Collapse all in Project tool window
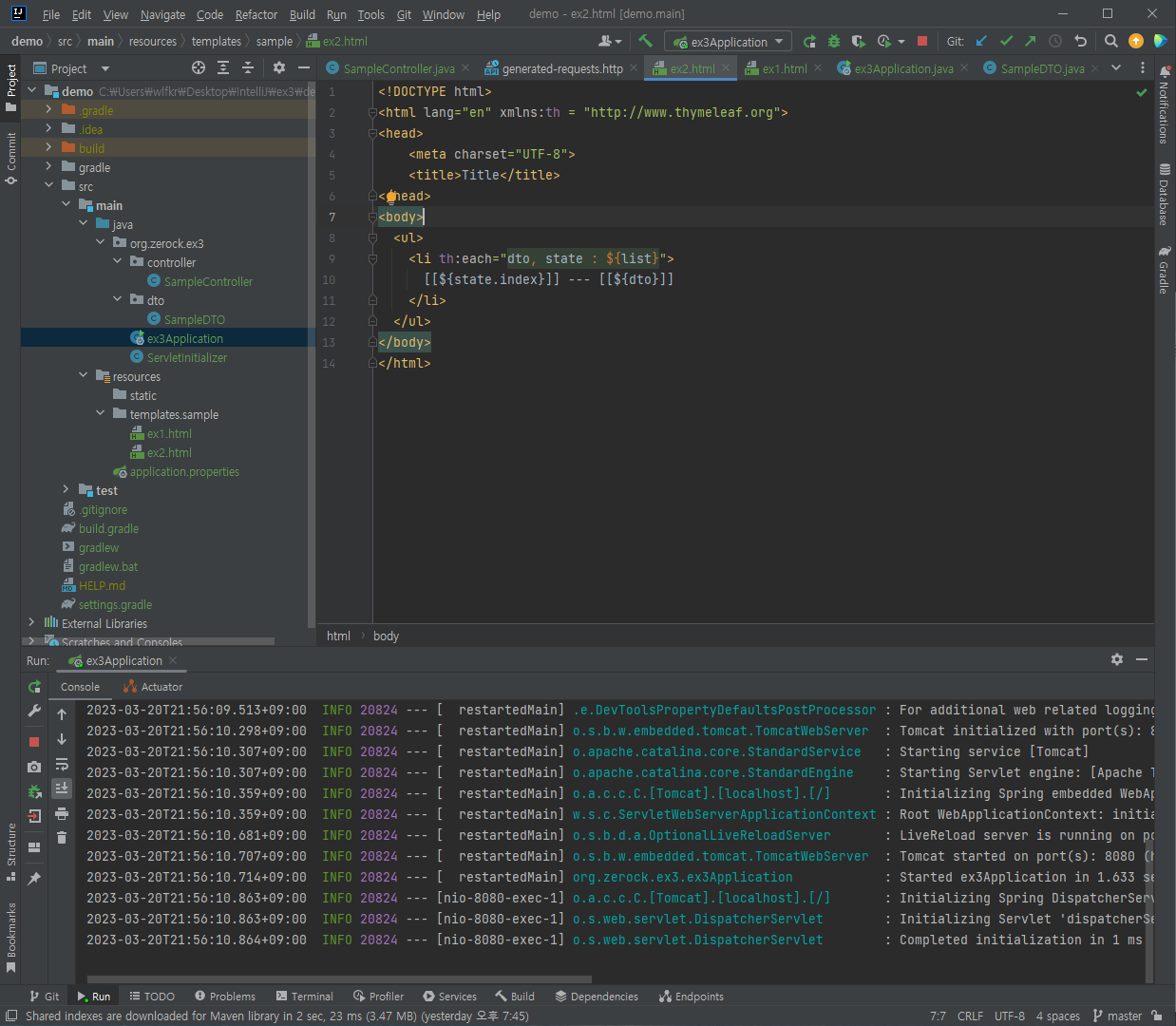Viewport: 1176px width, 1026px height. click(248, 67)
